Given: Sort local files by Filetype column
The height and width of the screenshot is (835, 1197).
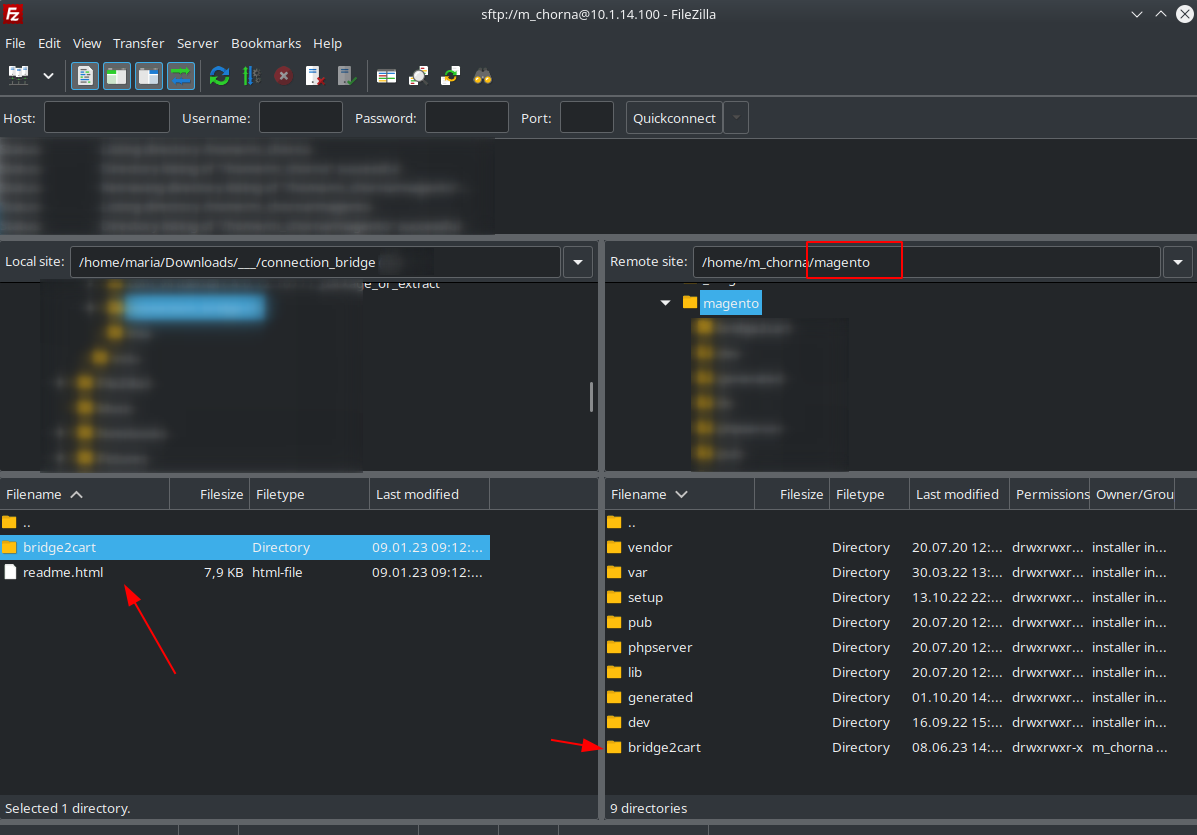Looking at the screenshot, I should [308, 494].
